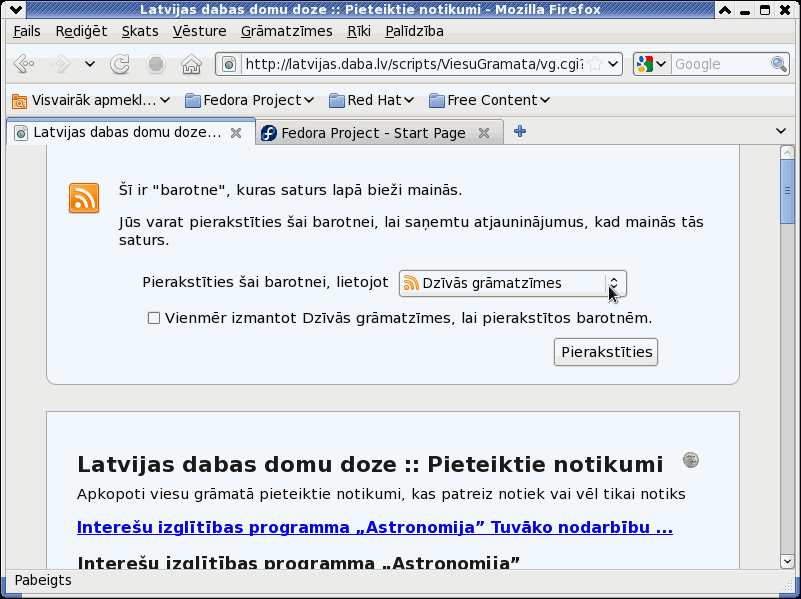Click the Pierakstīties button
The width and height of the screenshot is (801, 599).
tap(606, 352)
